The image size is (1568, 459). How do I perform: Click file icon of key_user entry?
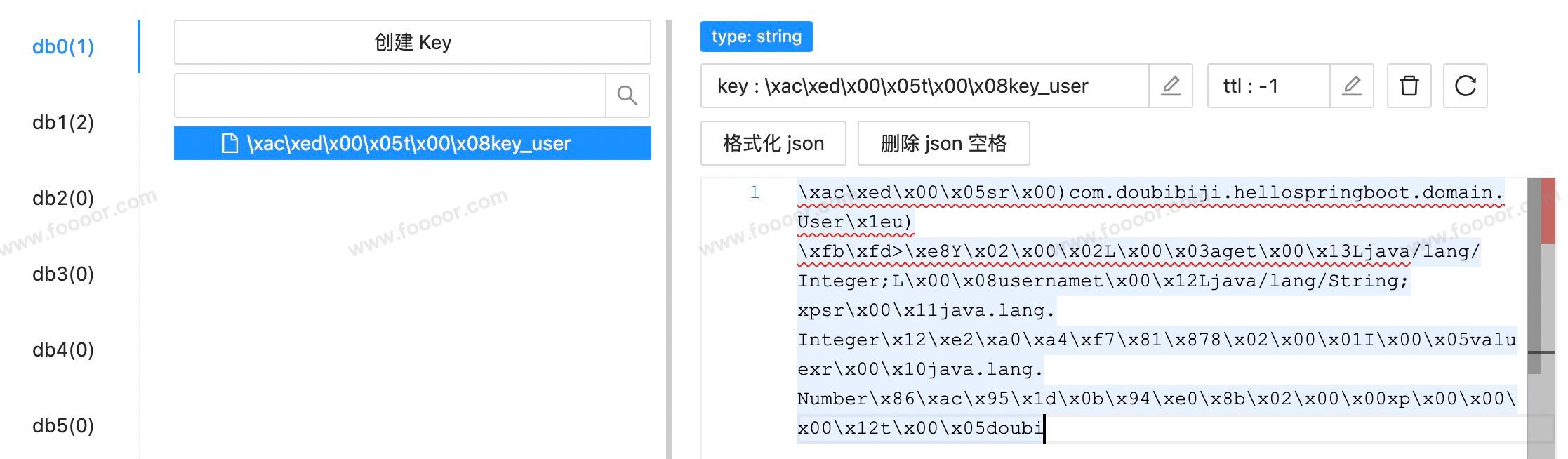[x=230, y=143]
